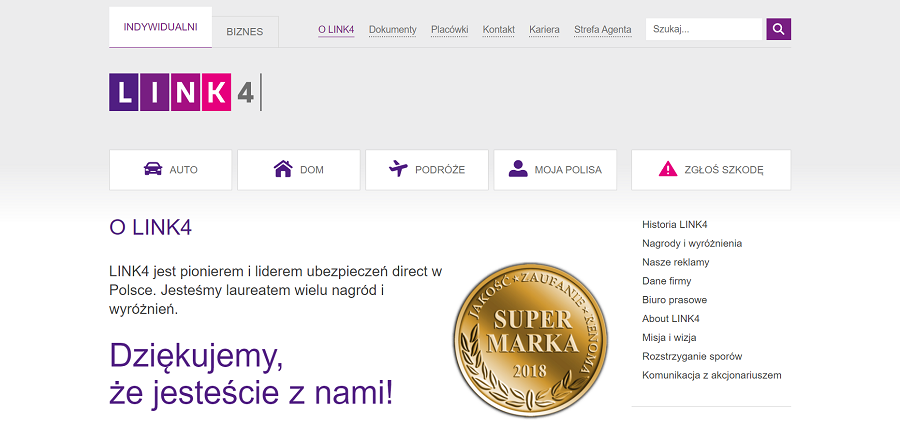Open Nagrody i wyróżnienia link

[x=692, y=243]
